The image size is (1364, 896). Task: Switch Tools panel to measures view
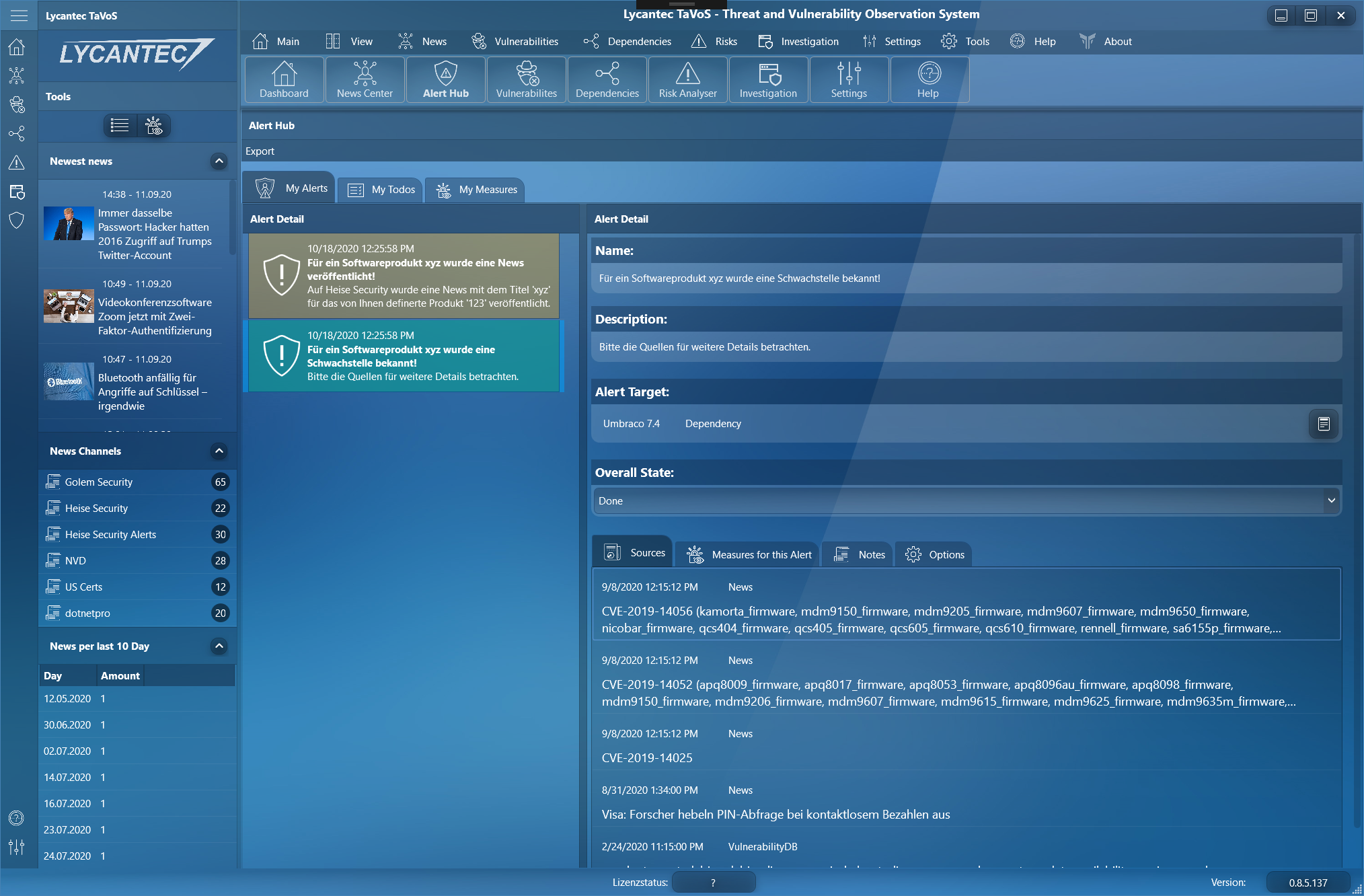click(x=154, y=125)
